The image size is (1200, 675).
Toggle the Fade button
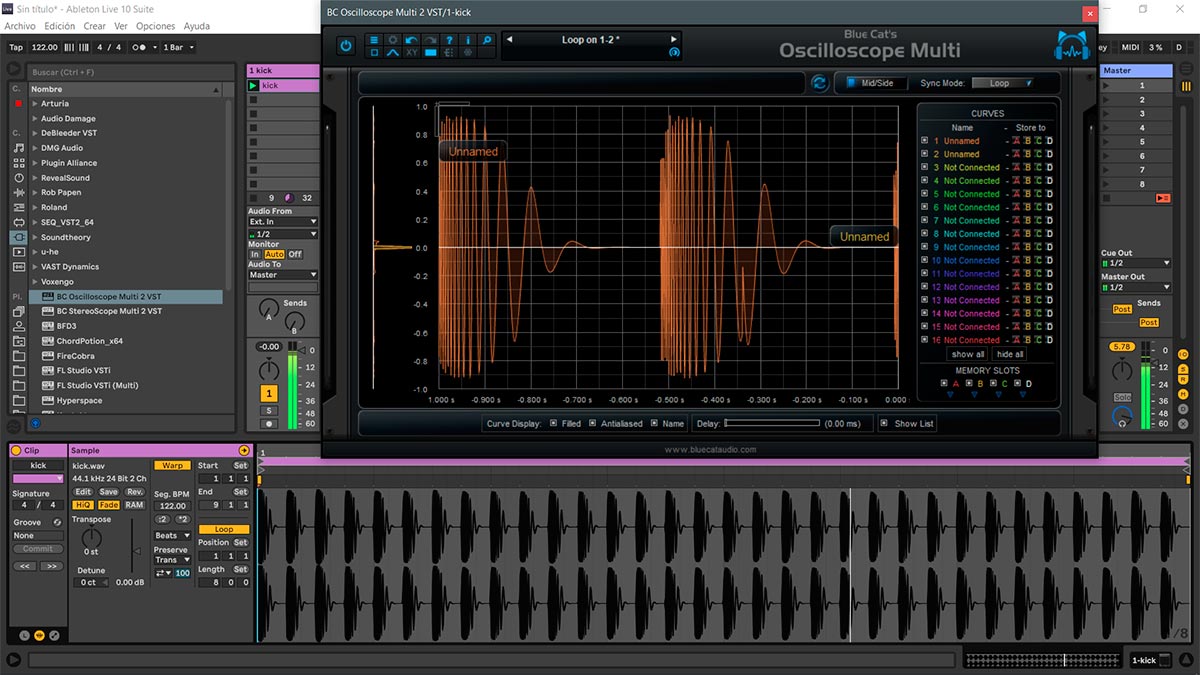109,505
